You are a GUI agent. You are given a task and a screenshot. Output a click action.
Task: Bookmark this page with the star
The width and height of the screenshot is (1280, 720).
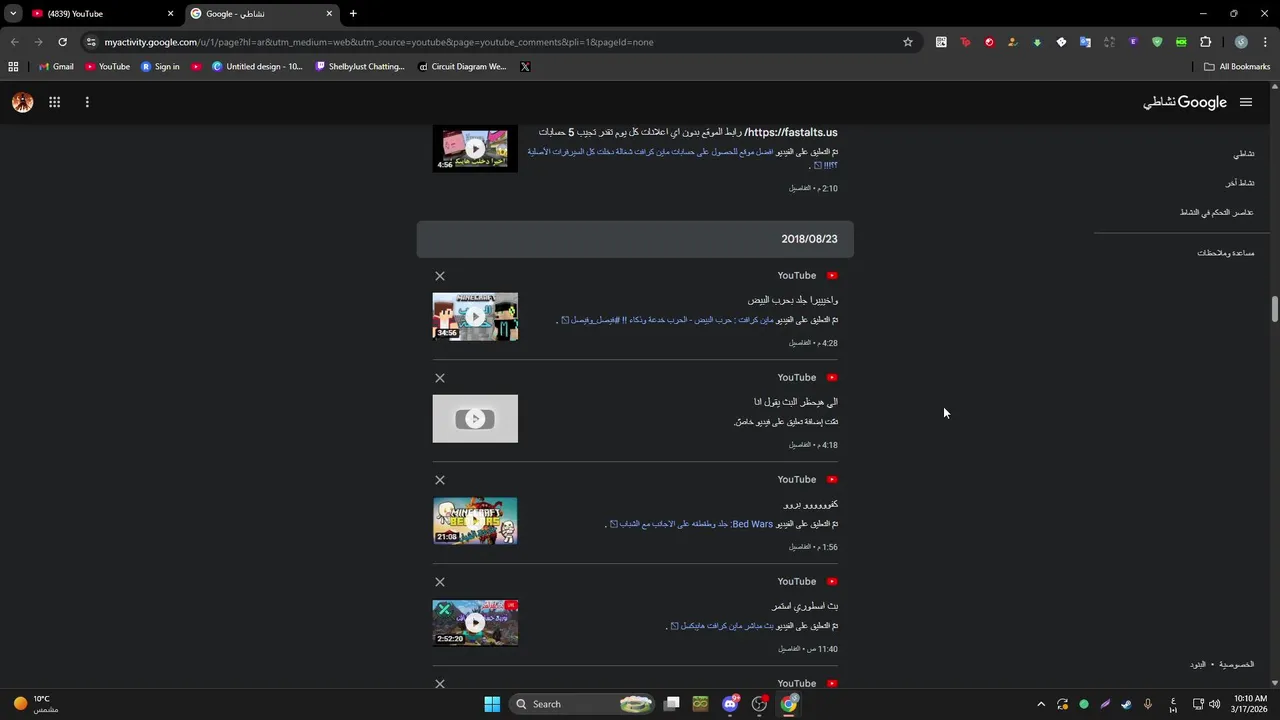(x=908, y=42)
